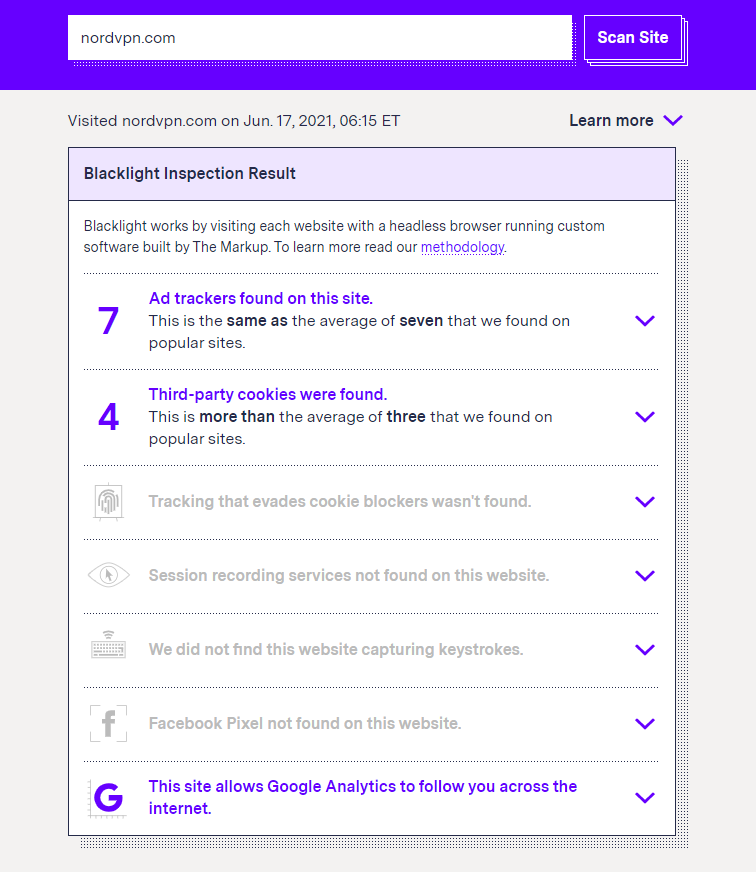Click the Google Analytics G icon
This screenshot has width=756, height=872.
(108, 797)
